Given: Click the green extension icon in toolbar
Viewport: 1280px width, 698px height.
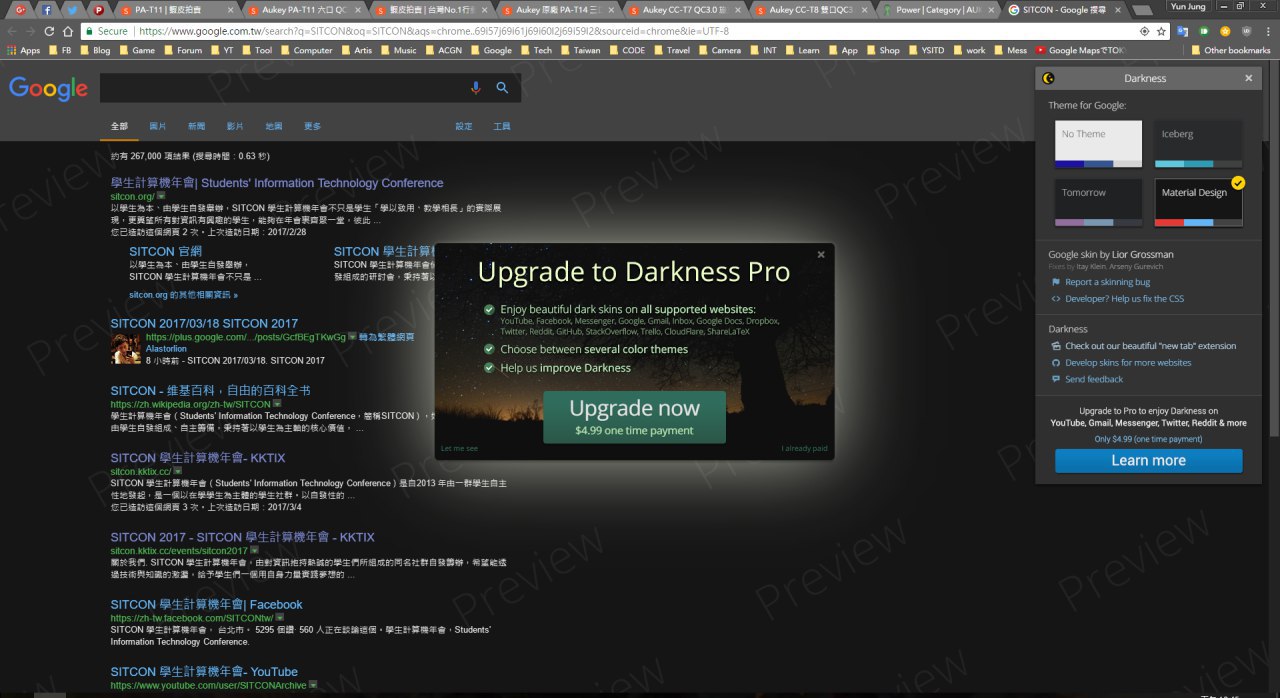Looking at the screenshot, I should click(x=1204, y=31).
